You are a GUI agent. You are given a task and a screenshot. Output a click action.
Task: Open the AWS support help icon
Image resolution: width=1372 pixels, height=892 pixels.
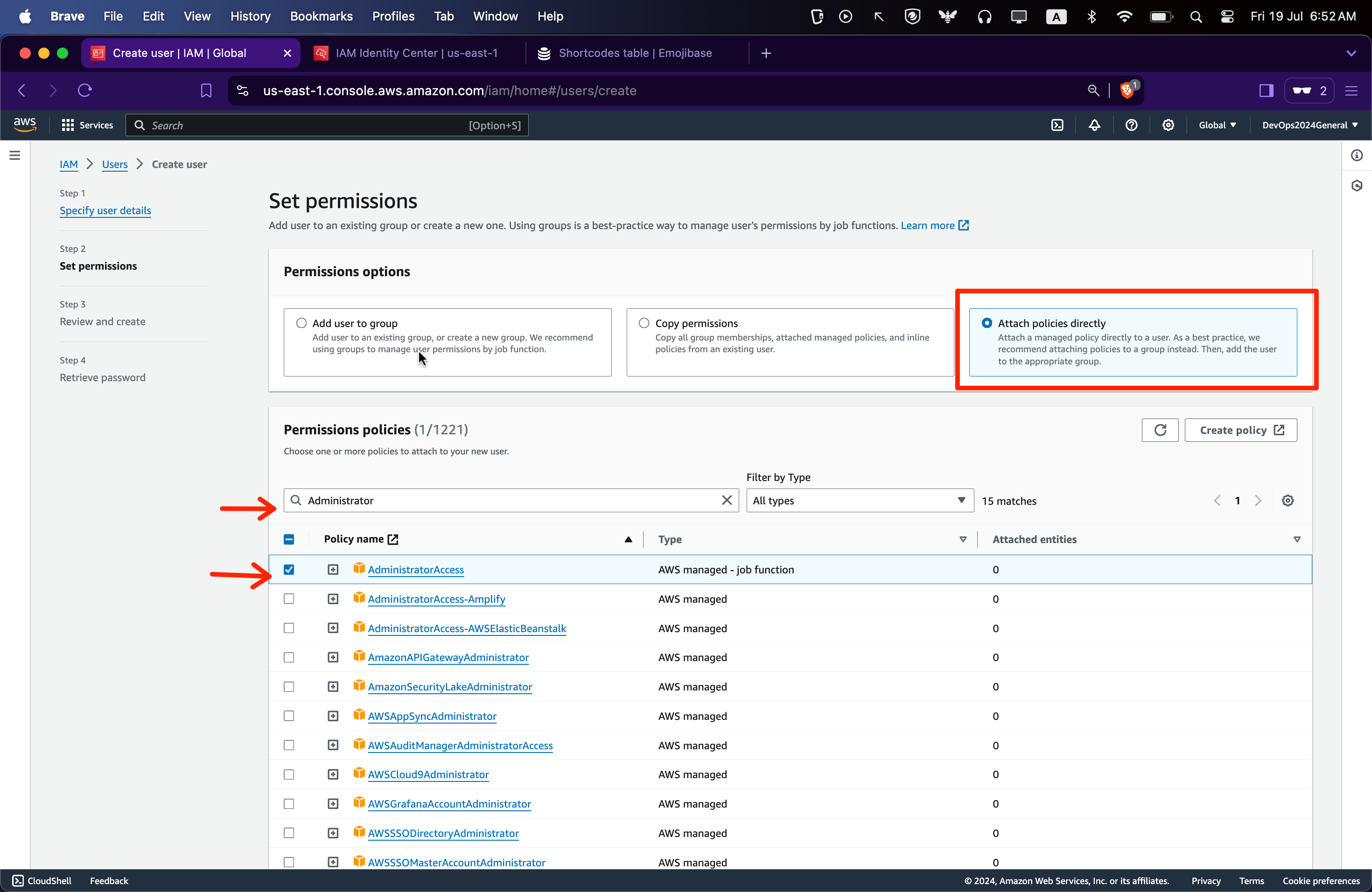(x=1131, y=125)
